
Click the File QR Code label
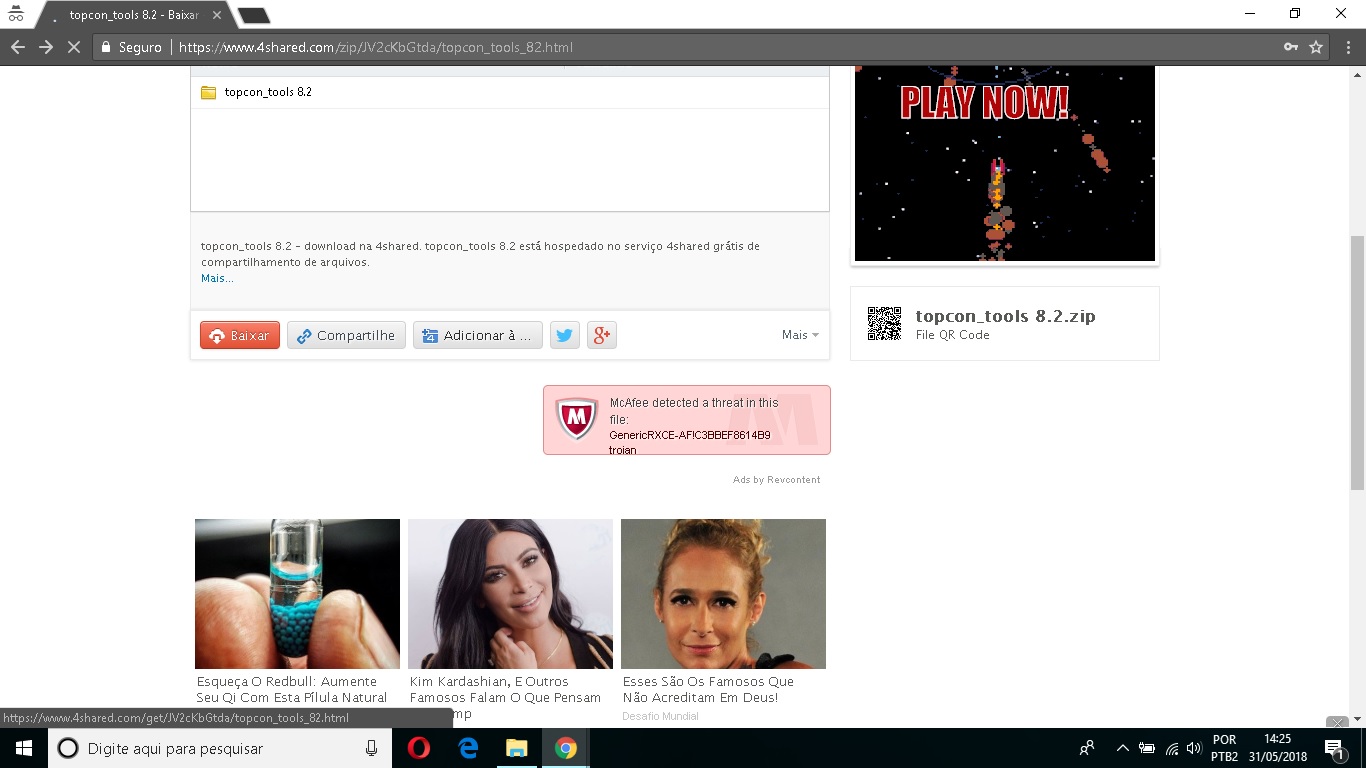point(952,335)
